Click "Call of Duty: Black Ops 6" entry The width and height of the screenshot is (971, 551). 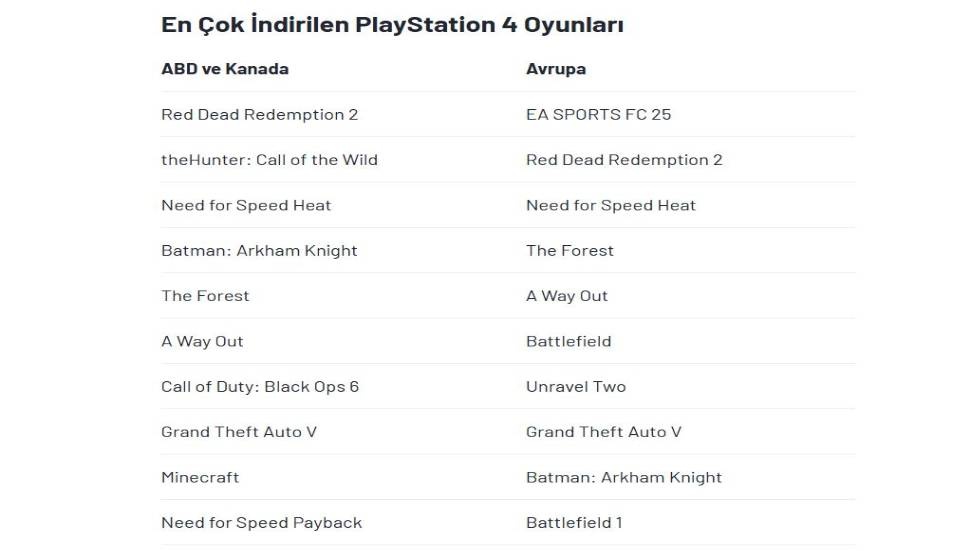(x=260, y=386)
